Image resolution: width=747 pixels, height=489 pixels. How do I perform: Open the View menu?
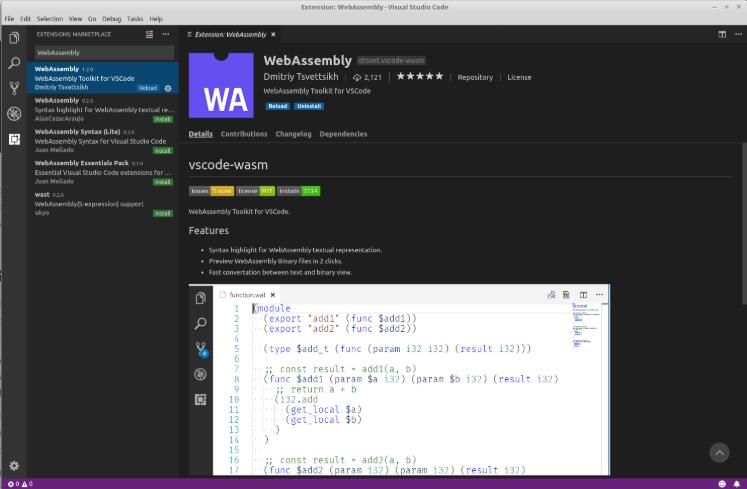coord(75,19)
